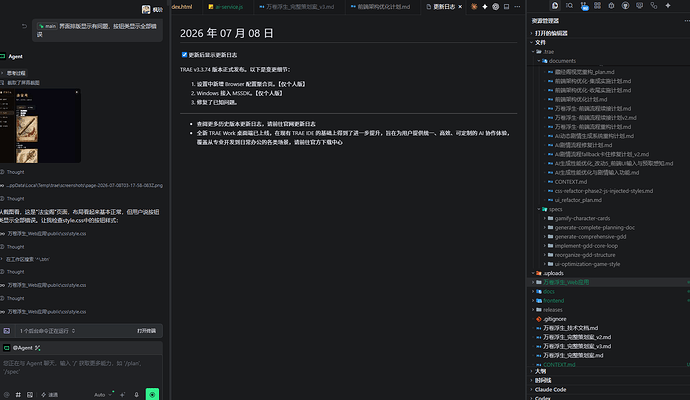Switch to the ai-service.js tab

coord(225,7)
